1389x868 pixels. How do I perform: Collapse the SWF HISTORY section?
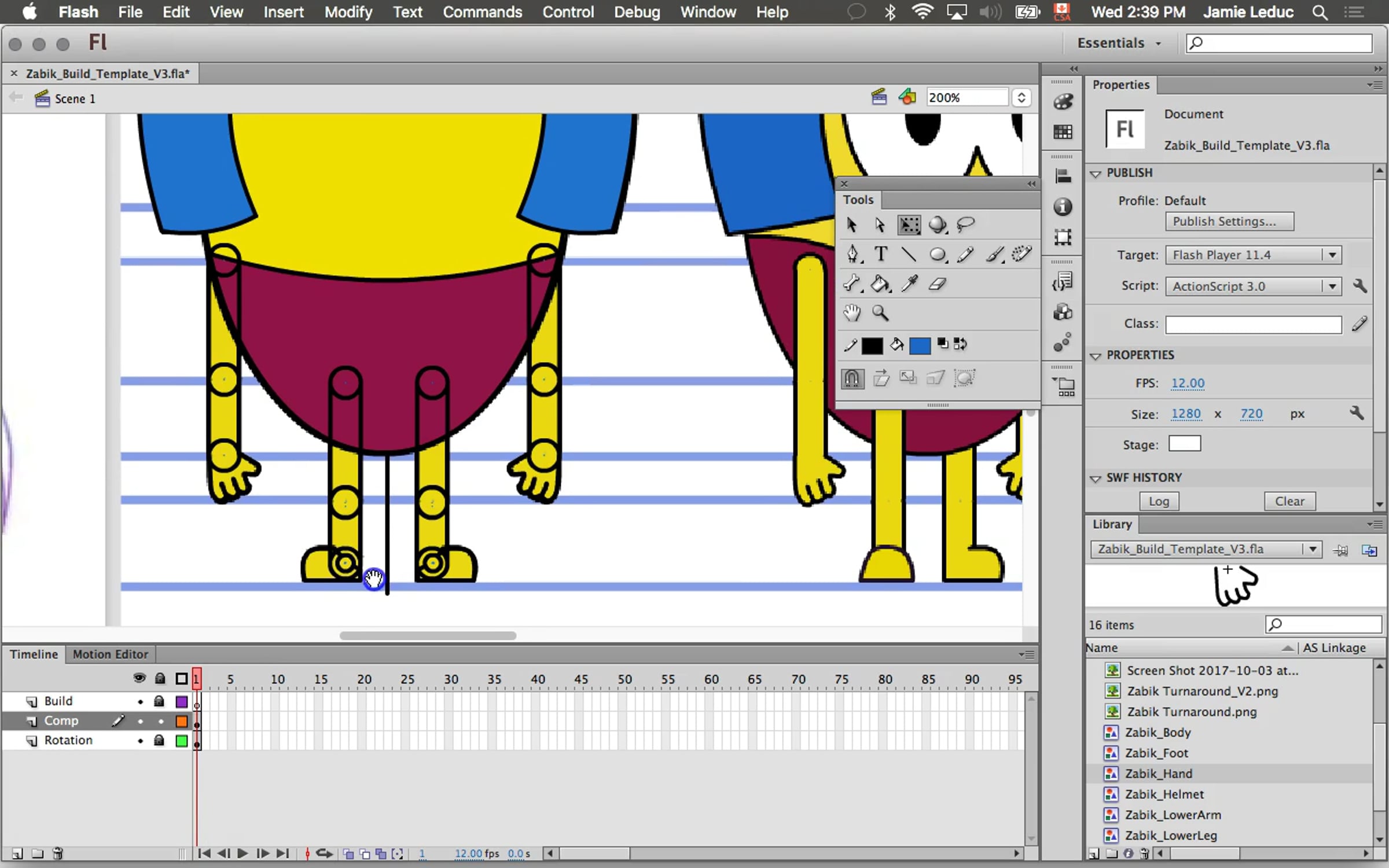coord(1095,478)
